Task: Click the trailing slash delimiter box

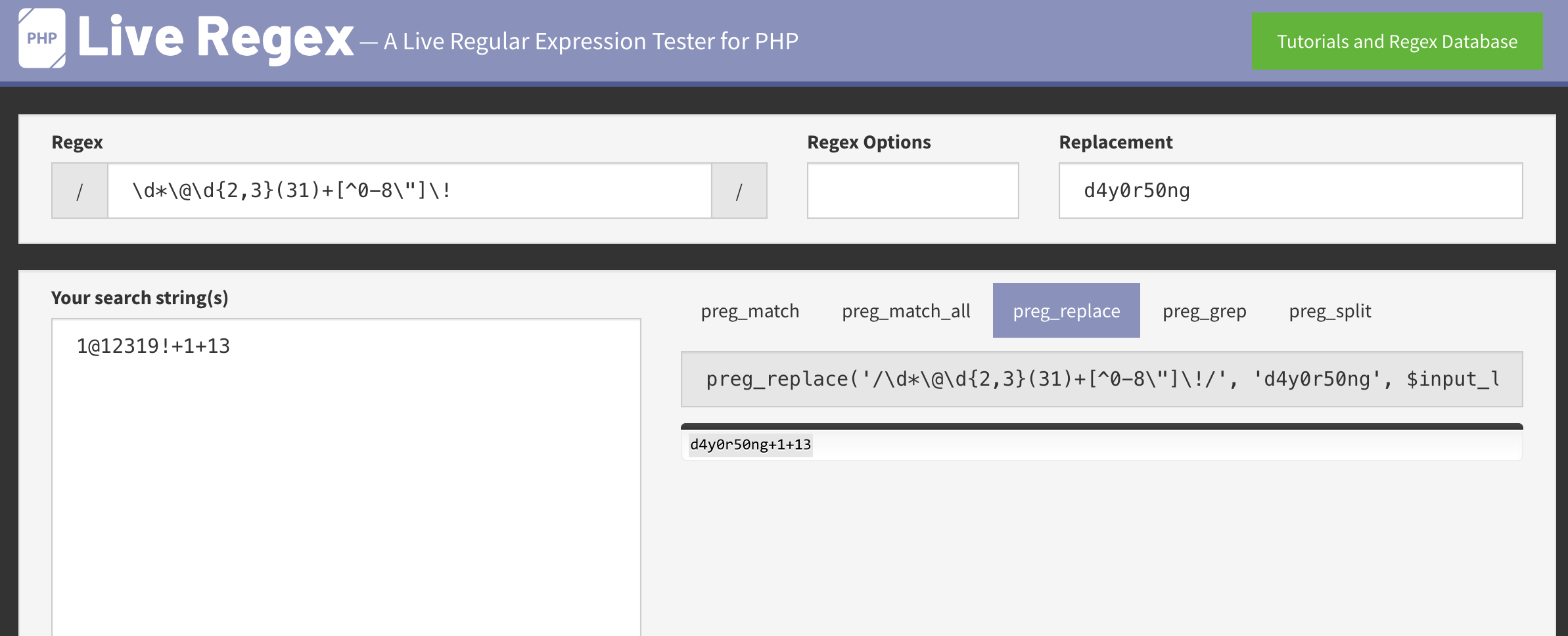Action: [x=739, y=191]
